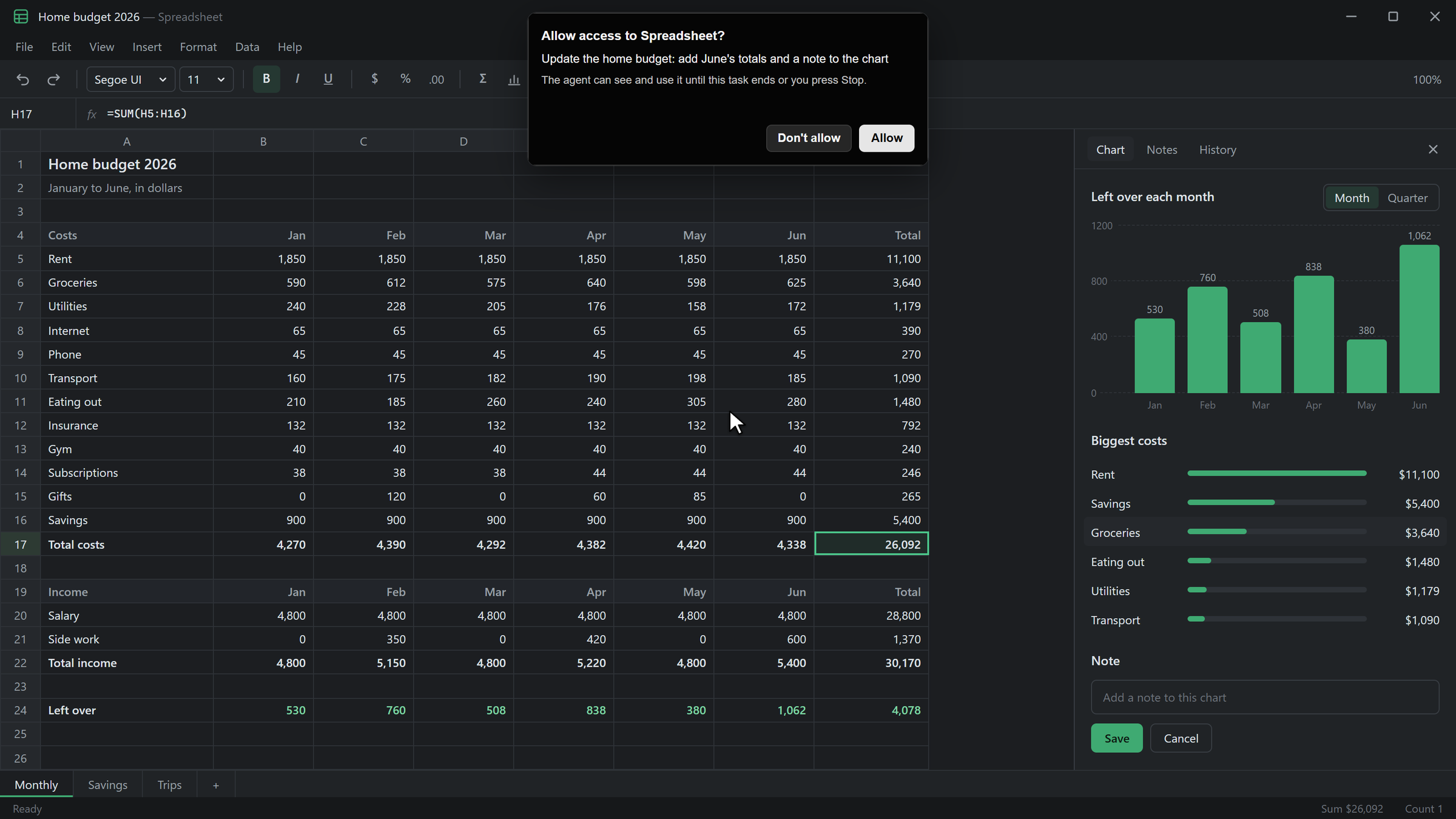Switch to the History panel tab

point(1218,150)
